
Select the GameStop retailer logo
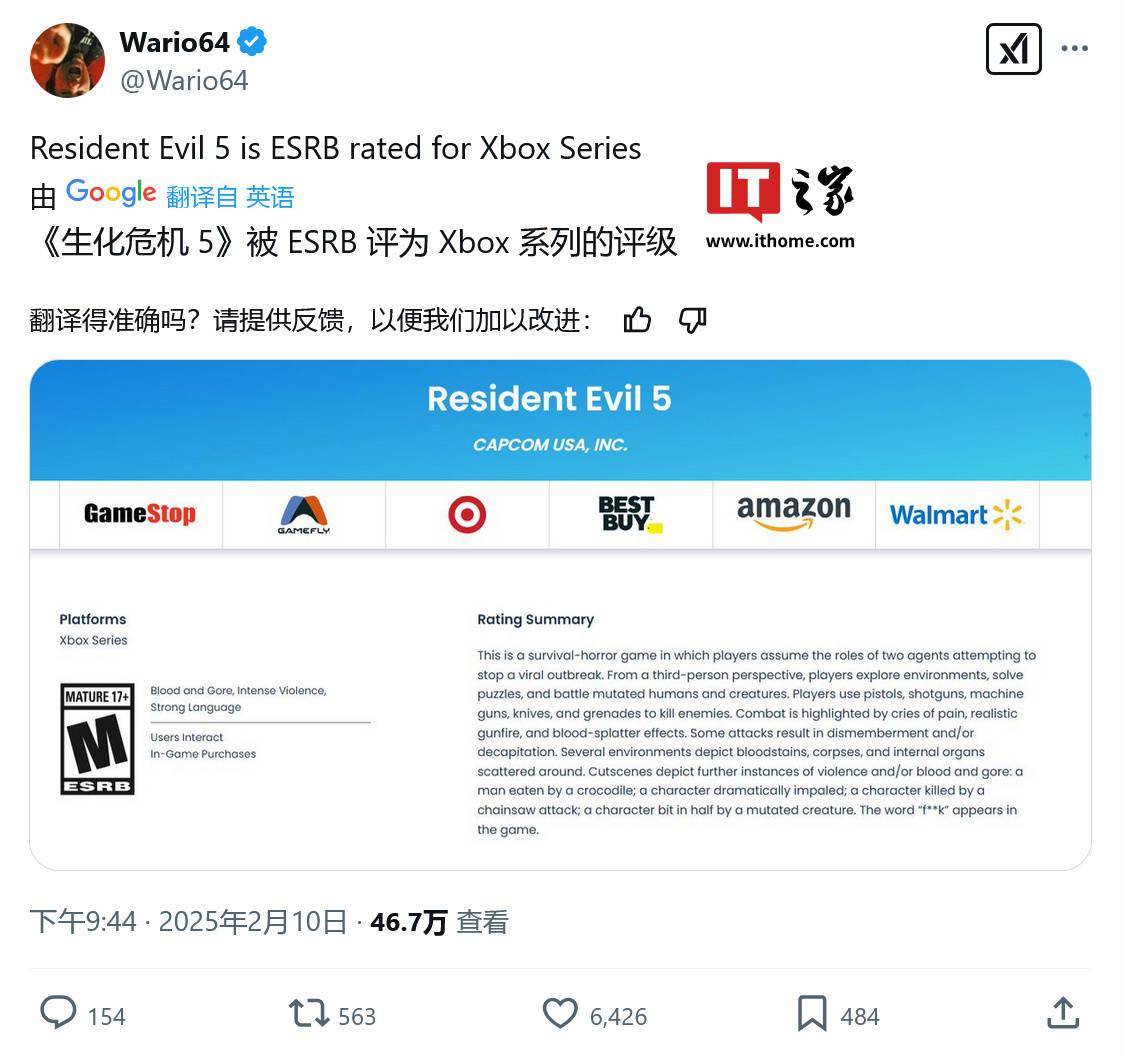click(x=140, y=514)
